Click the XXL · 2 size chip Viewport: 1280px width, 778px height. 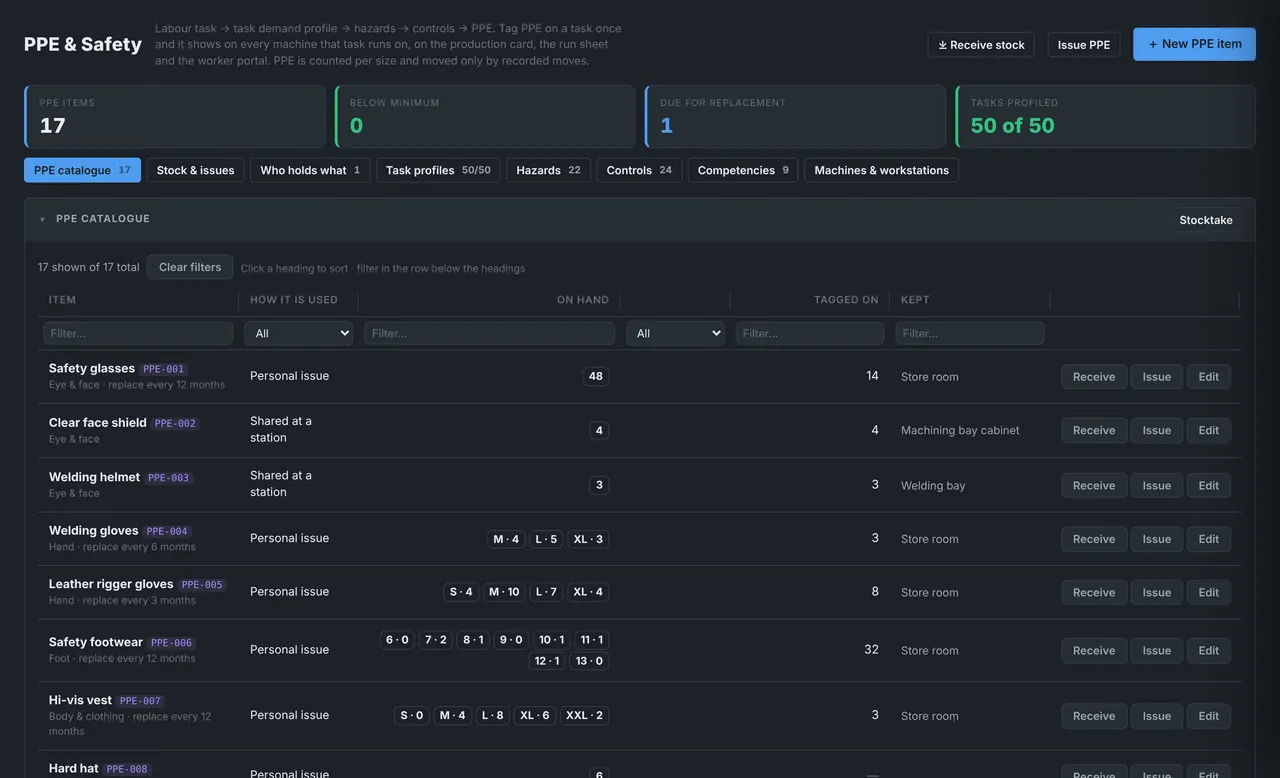click(585, 715)
